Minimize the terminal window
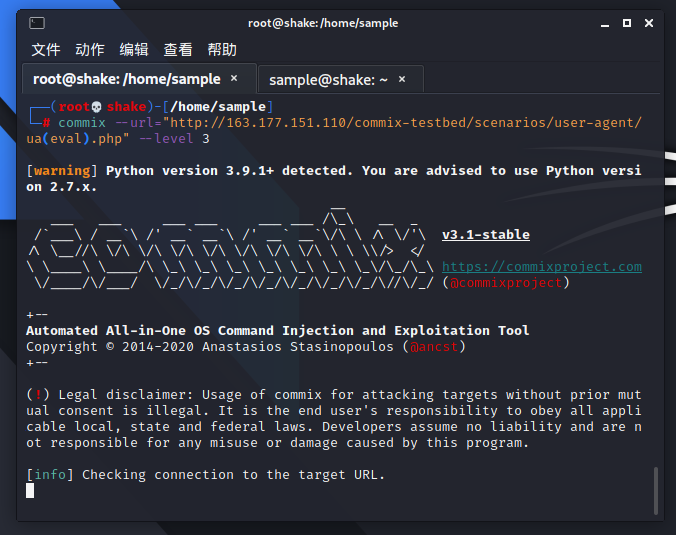This screenshot has height=535, width=676. (603, 22)
